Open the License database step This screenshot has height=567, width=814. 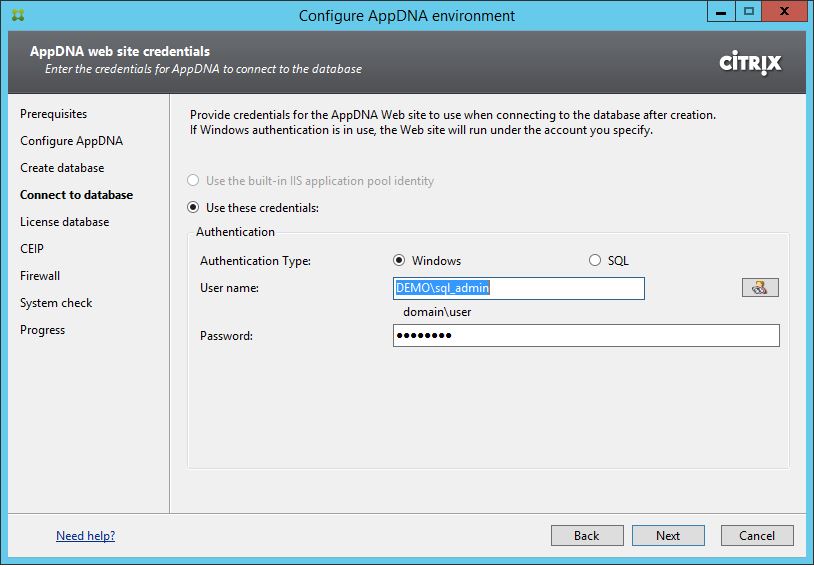pyautogui.click(x=64, y=222)
